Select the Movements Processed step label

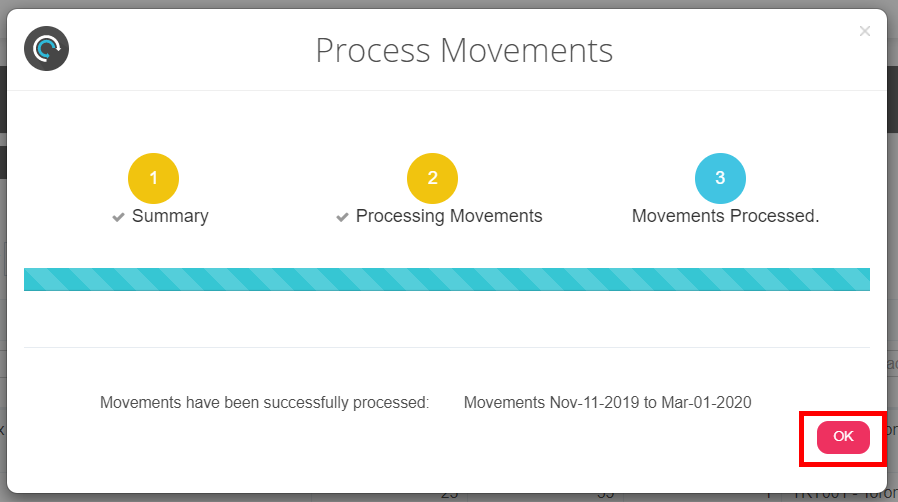coord(725,216)
